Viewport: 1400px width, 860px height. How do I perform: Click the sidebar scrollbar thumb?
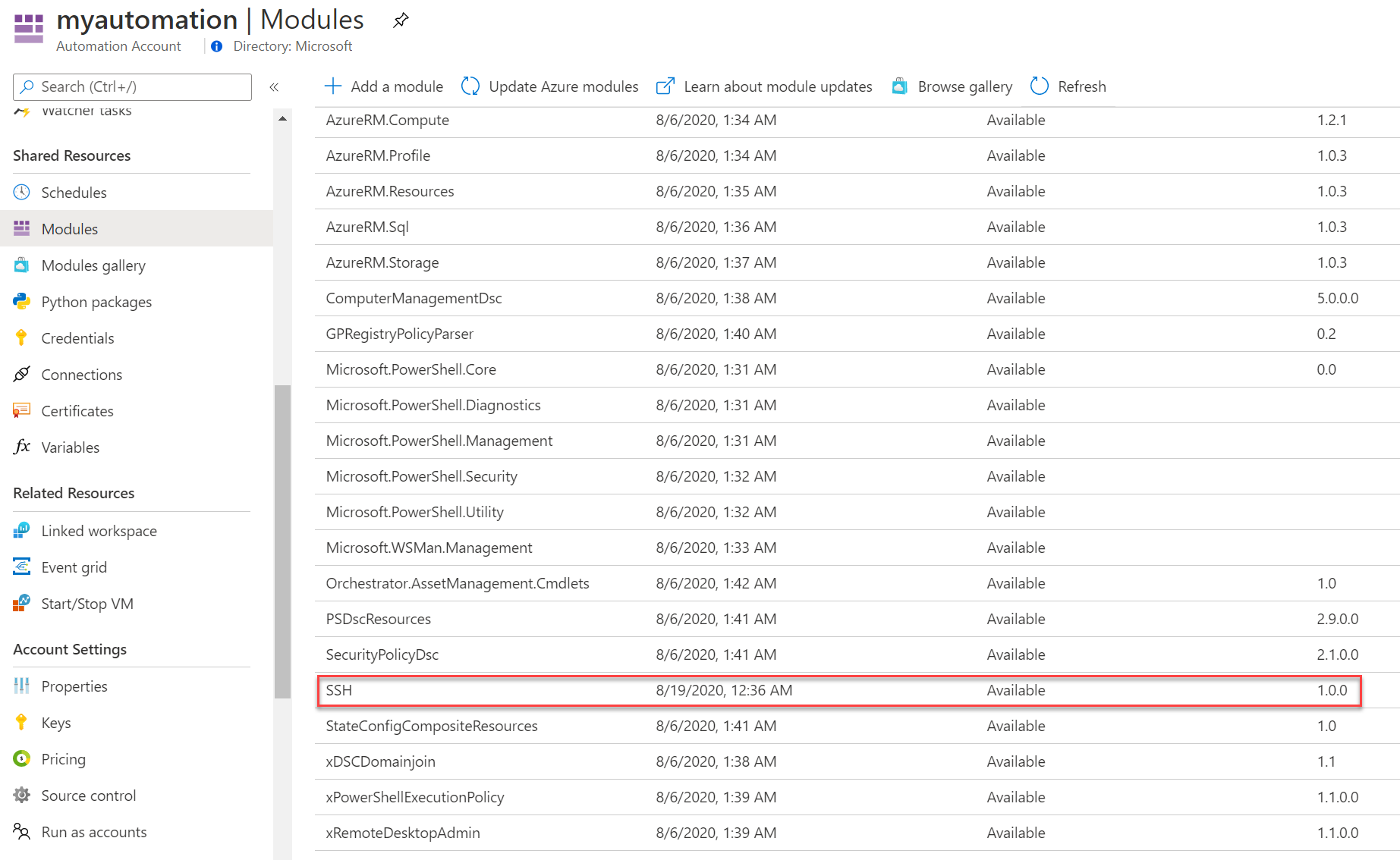[x=282, y=541]
